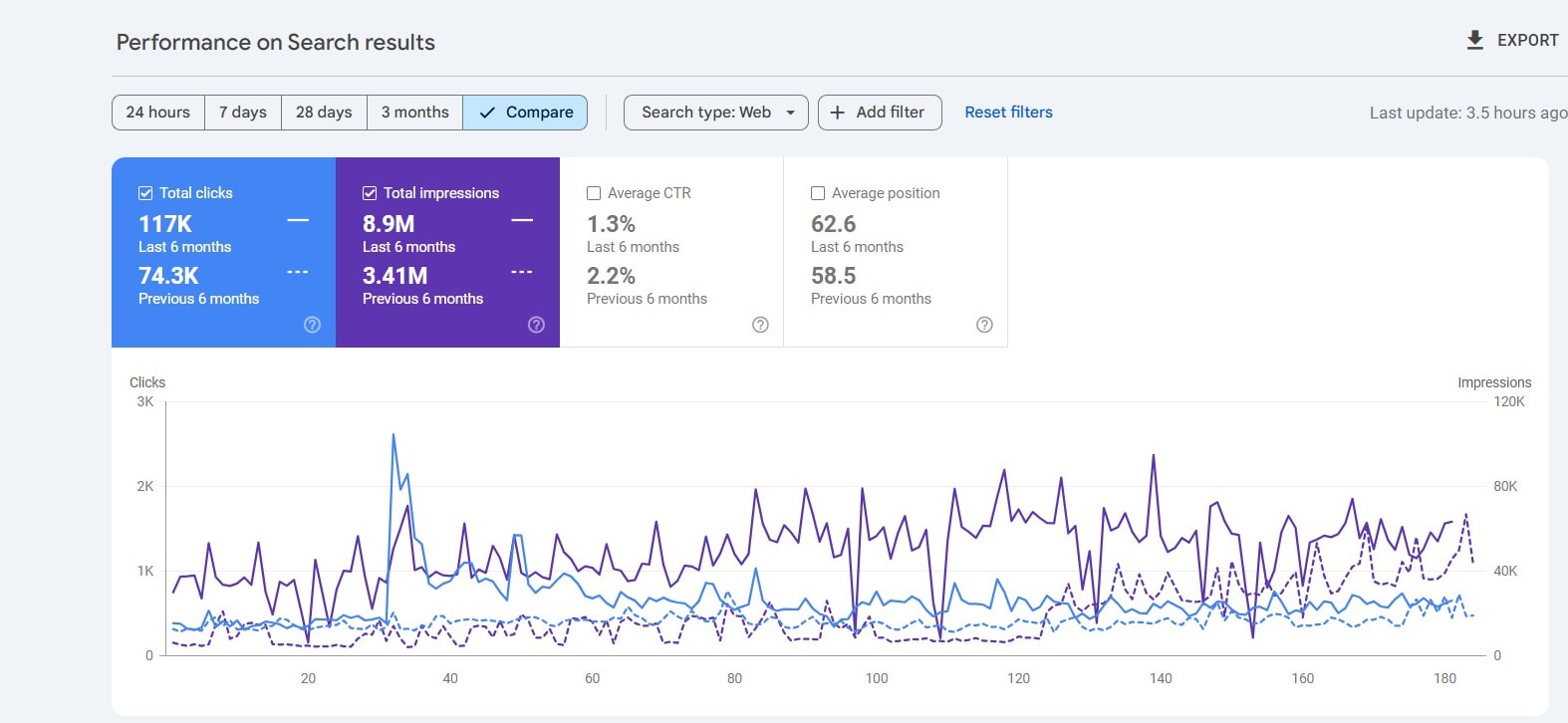Screen dimensions: 1568x723
Task: Click the Export download icon
Action: tap(1475, 40)
